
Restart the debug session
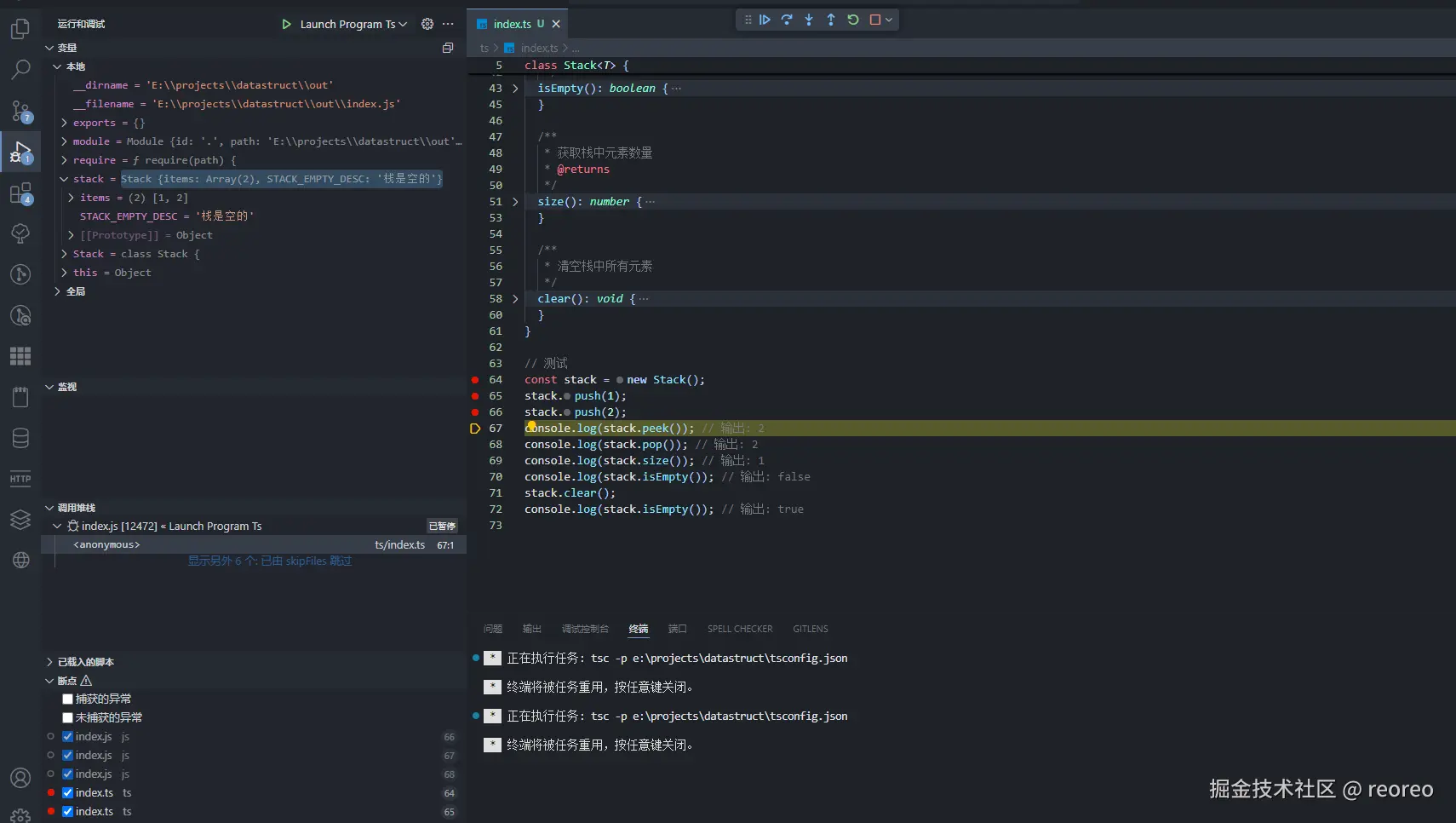coord(853,20)
